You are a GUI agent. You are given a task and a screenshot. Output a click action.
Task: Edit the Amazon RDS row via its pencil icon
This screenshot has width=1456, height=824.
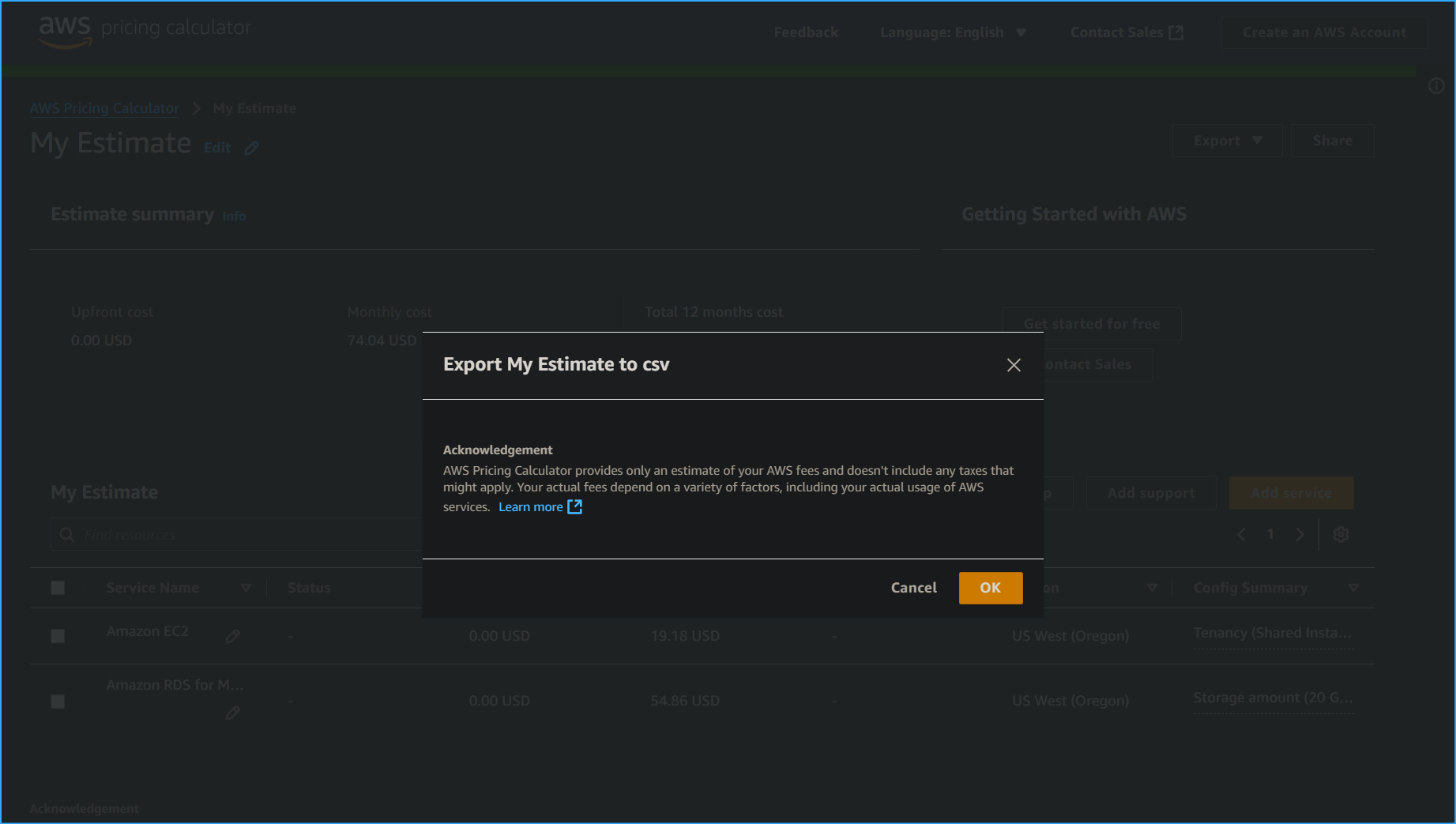point(233,713)
